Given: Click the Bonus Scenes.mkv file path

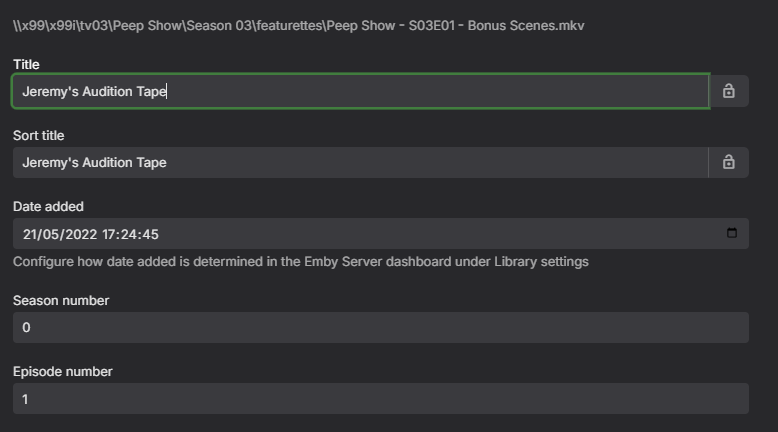Looking at the screenshot, I should tap(298, 25).
